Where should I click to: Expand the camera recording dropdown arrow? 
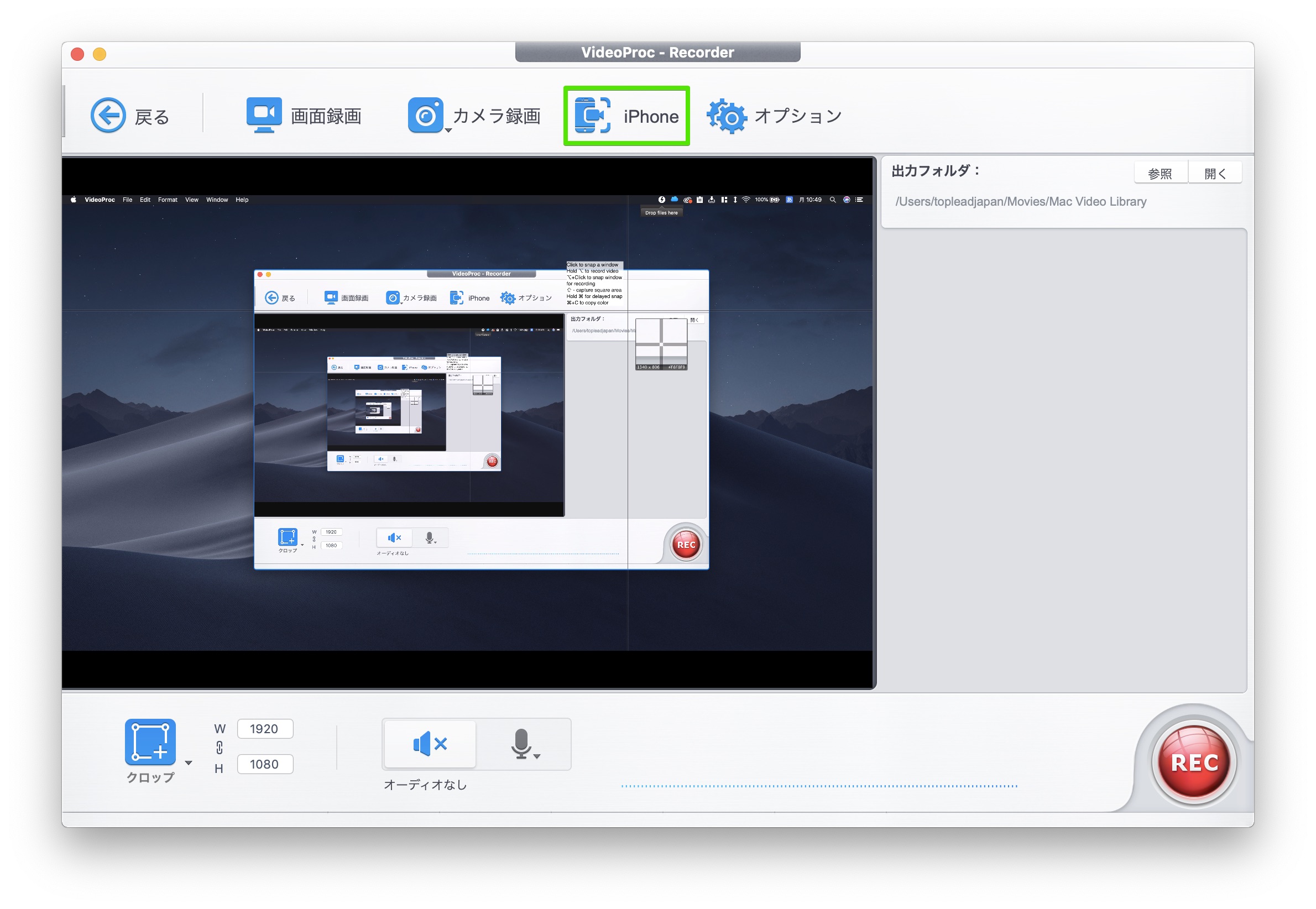click(449, 131)
